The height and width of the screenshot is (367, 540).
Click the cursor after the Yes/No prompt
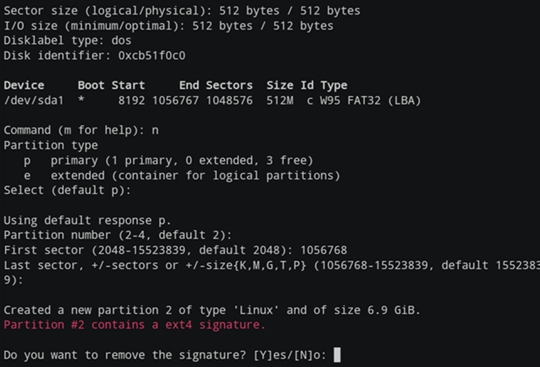pyautogui.click(x=337, y=355)
